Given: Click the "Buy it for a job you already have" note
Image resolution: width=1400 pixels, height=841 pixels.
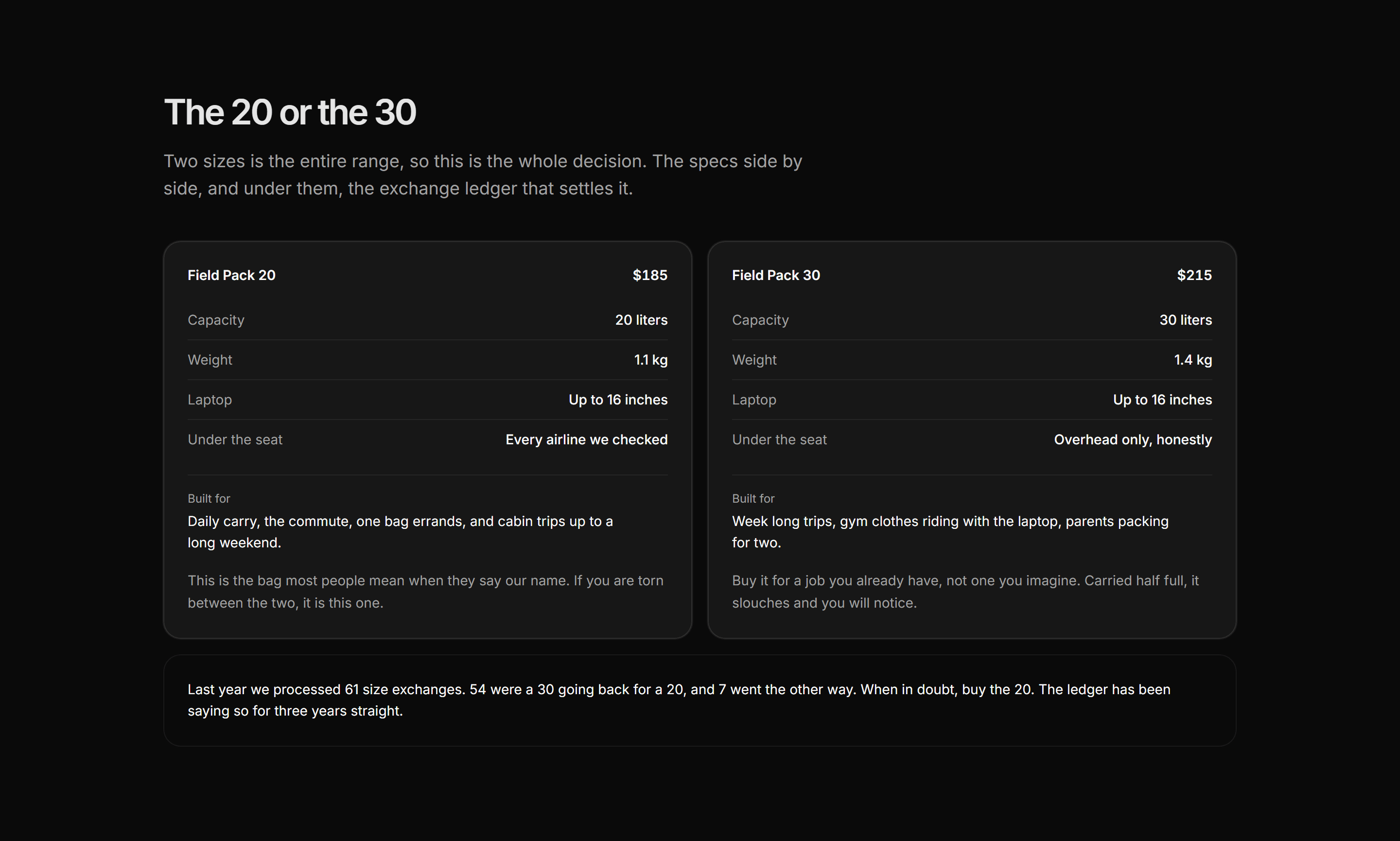Looking at the screenshot, I should 965,591.
